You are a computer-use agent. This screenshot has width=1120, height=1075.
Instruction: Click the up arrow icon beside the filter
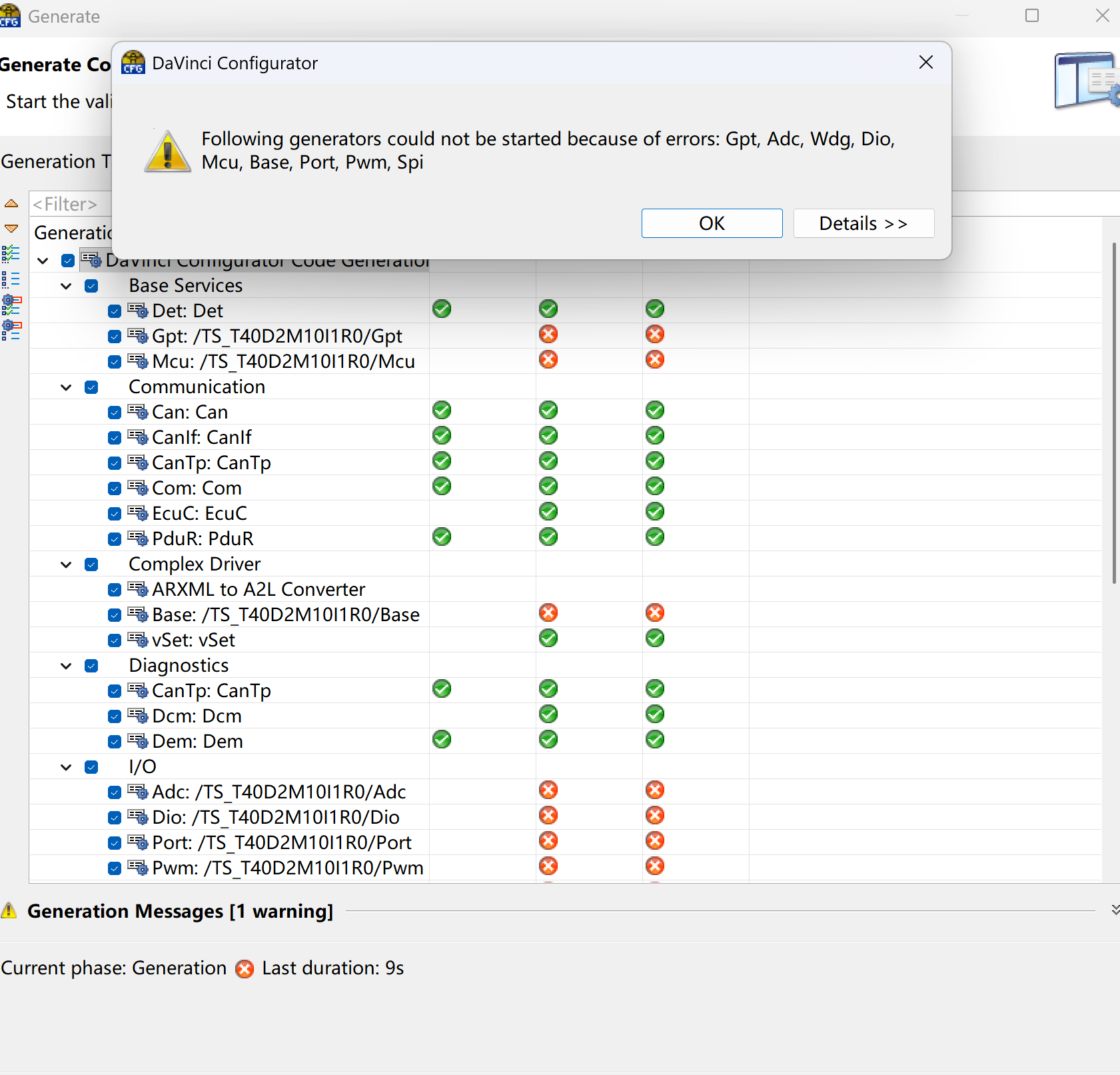11,203
